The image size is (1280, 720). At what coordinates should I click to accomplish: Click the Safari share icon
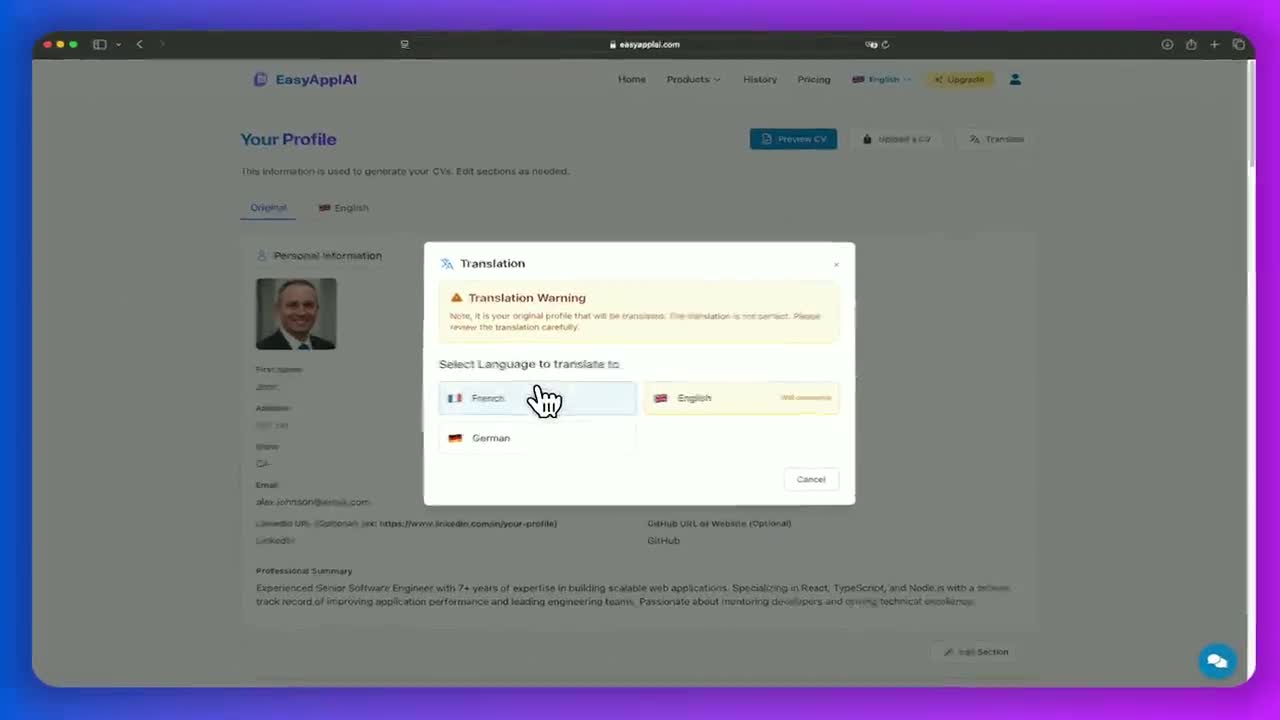(1191, 44)
